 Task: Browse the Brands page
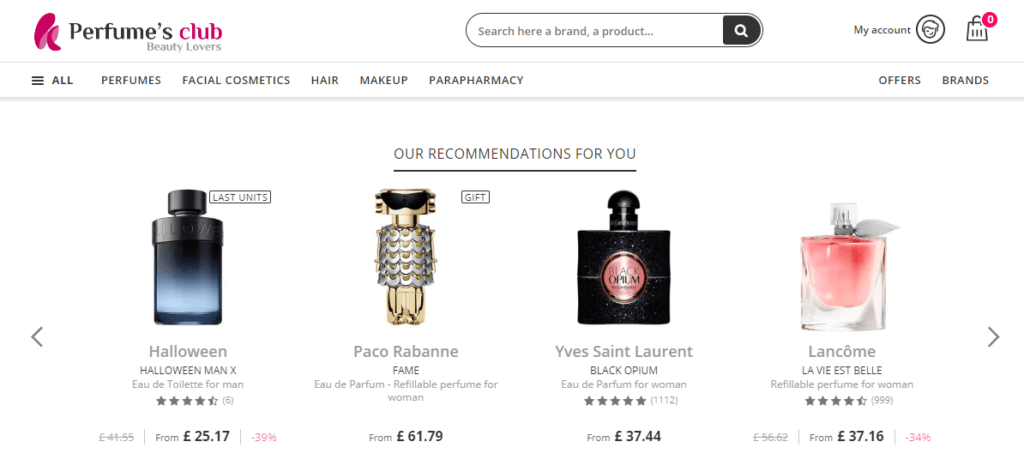tap(965, 80)
